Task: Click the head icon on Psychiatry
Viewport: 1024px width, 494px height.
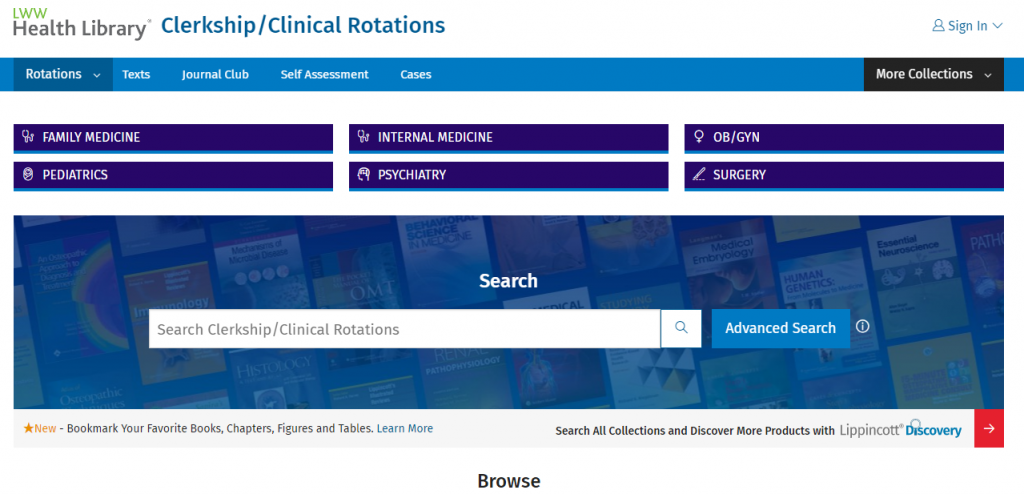Action: (364, 174)
